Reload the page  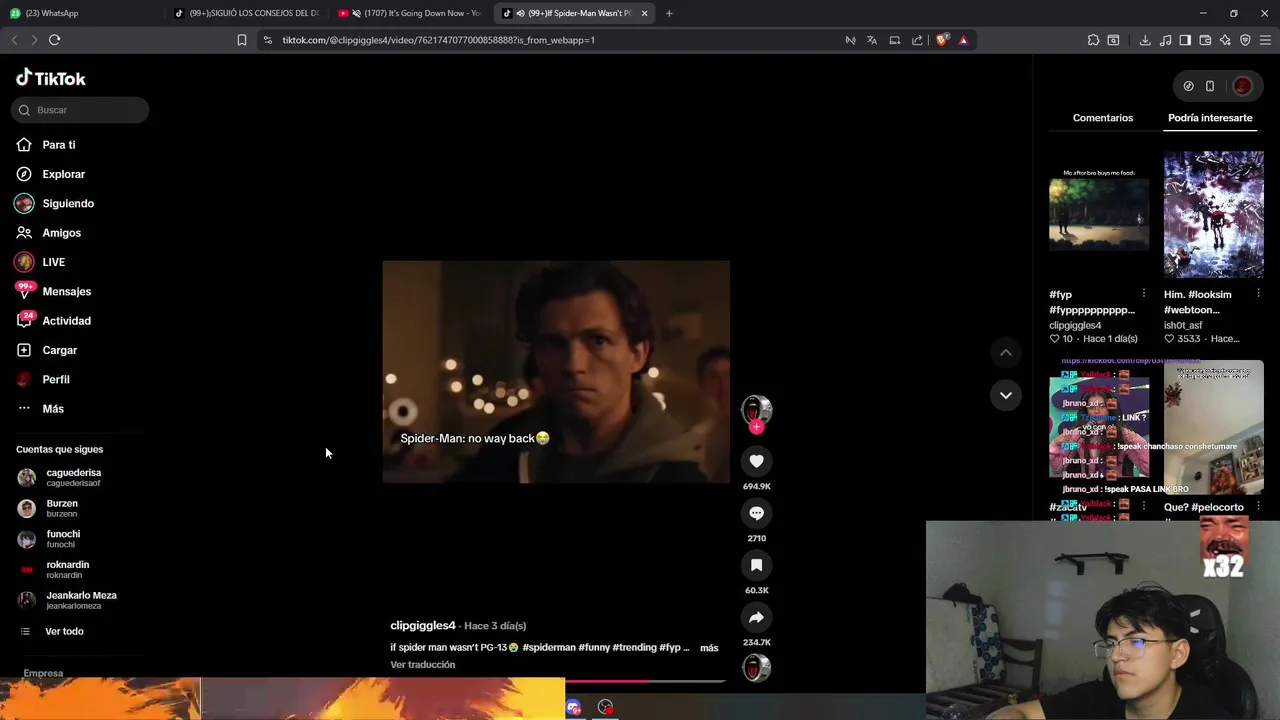coord(55,40)
